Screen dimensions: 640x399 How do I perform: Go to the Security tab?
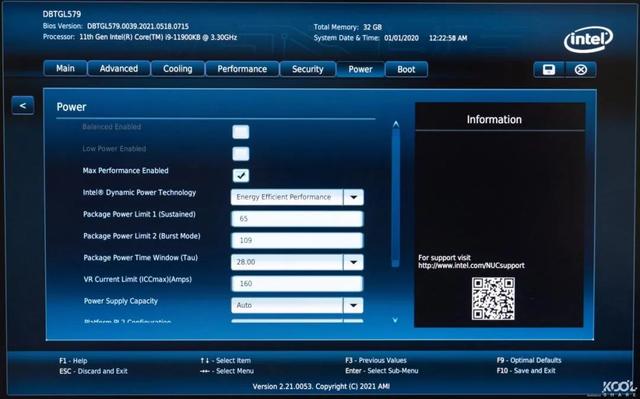point(307,69)
